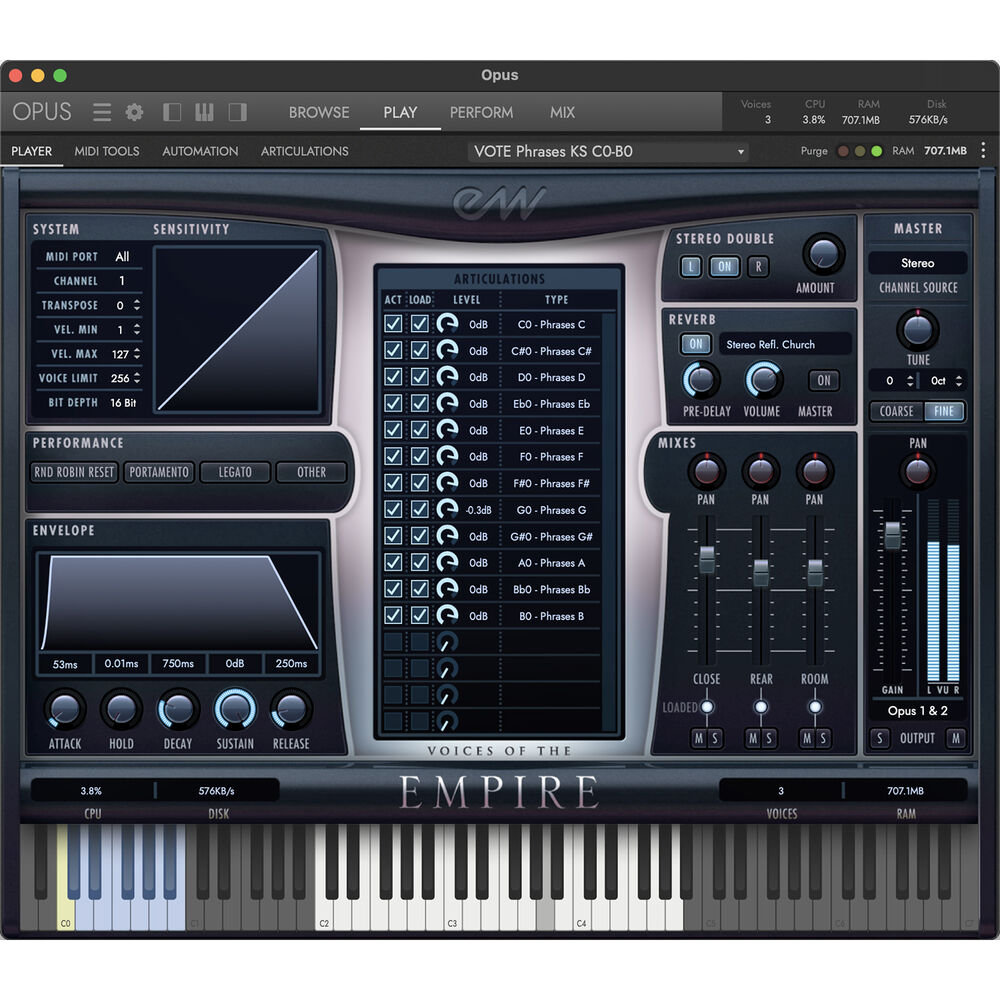This screenshot has height=1000, width=1000.
Task: Toggle the left sidebar panel icon
Action: pos(172,112)
